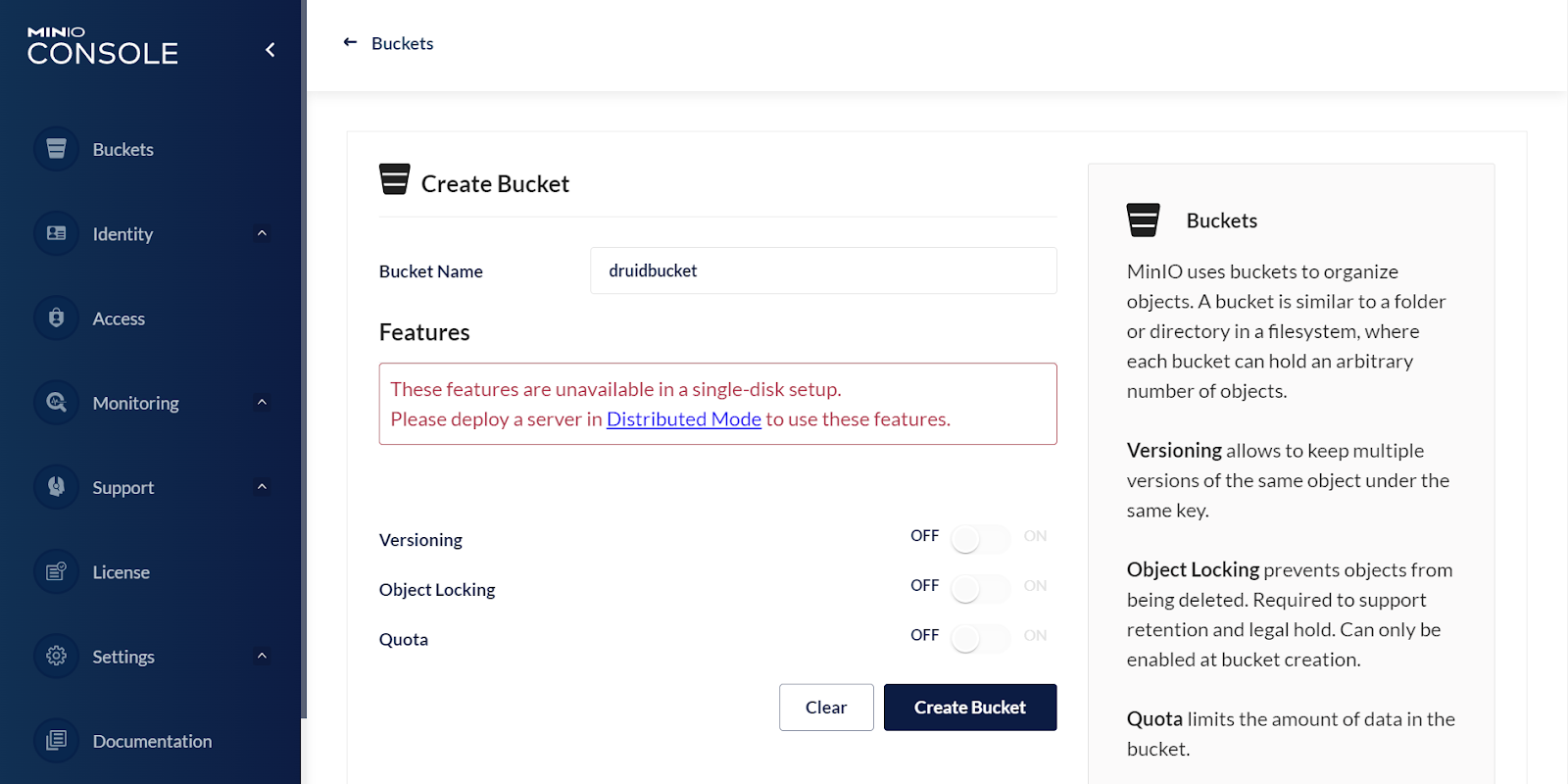
Task: Click the Buckets icon in sidebar
Action: coord(57,149)
